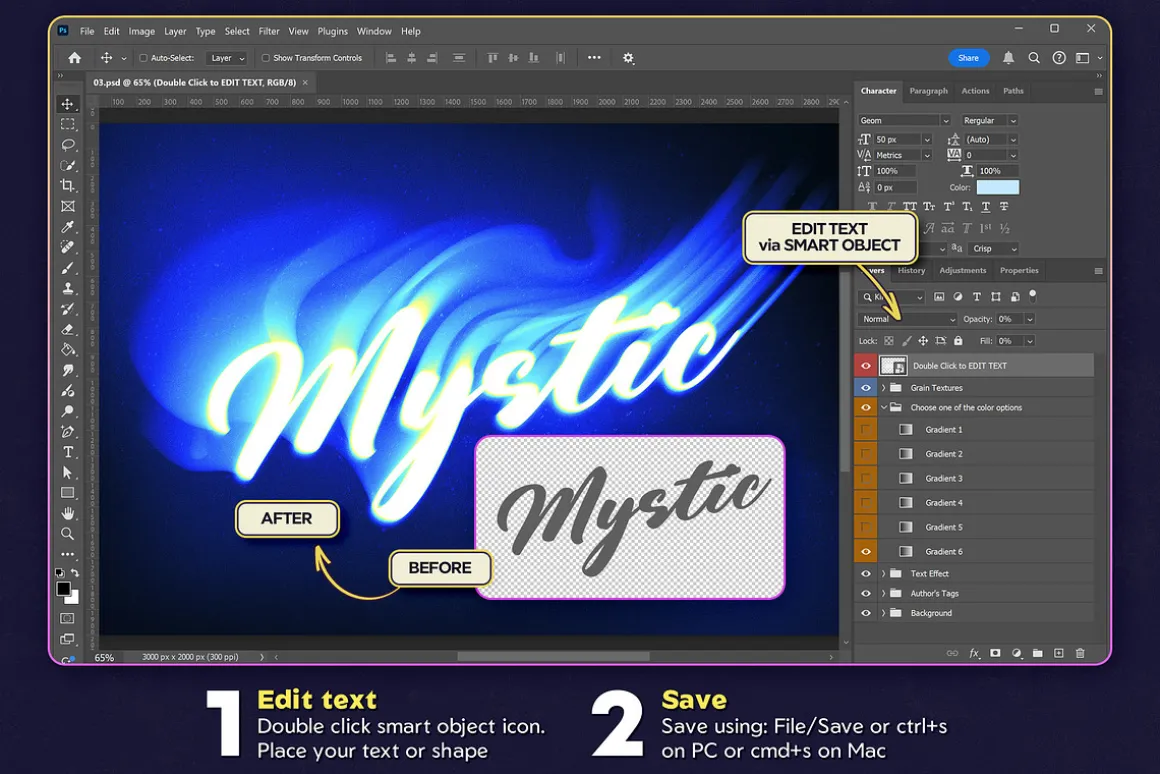Select the Brush tool
This screenshot has height=774, width=1160.
coord(68,268)
